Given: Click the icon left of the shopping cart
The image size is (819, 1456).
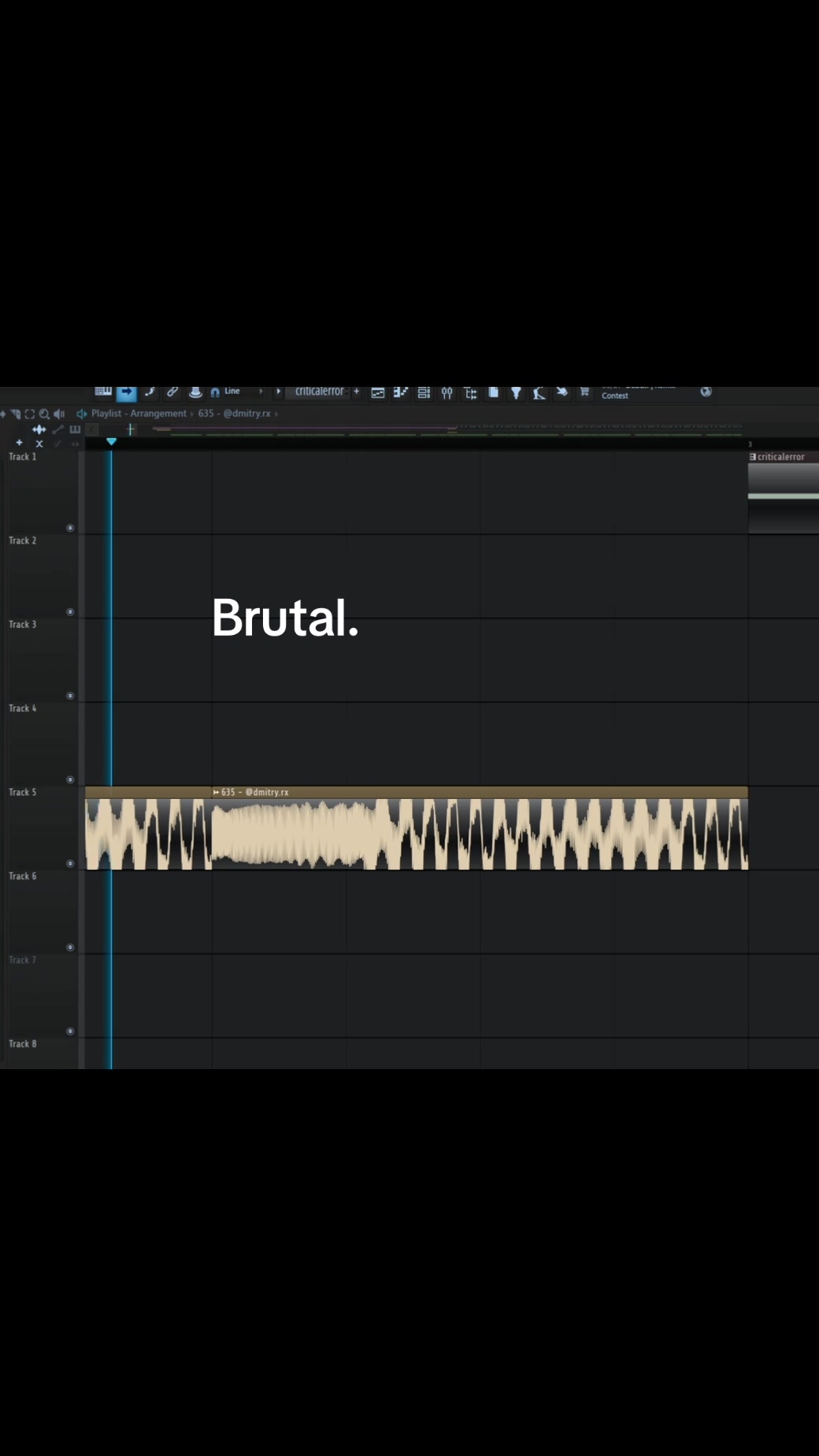Looking at the screenshot, I should [x=561, y=392].
